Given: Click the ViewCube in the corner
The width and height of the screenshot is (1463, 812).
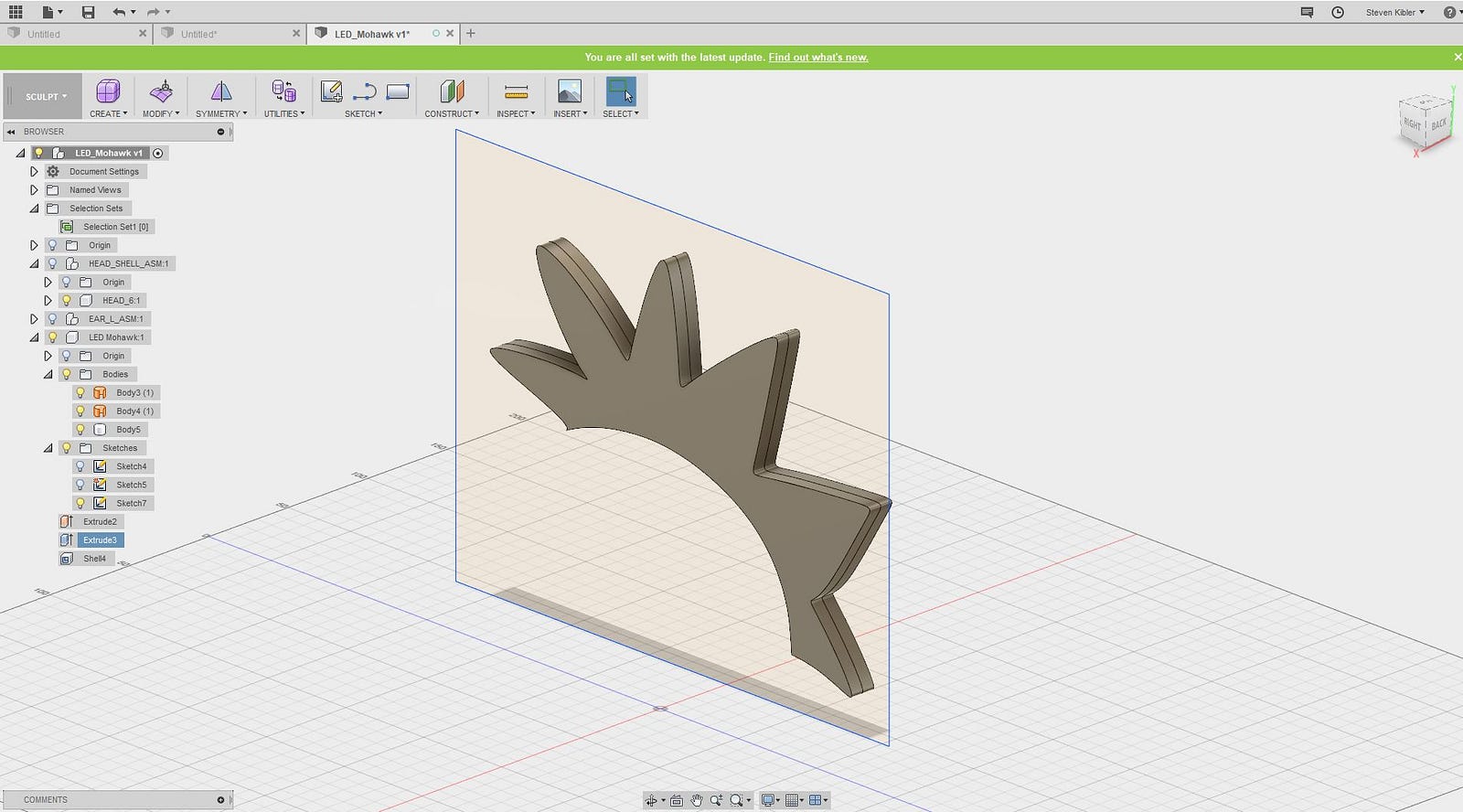Looking at the screenshot, I should pos(1426,123).
